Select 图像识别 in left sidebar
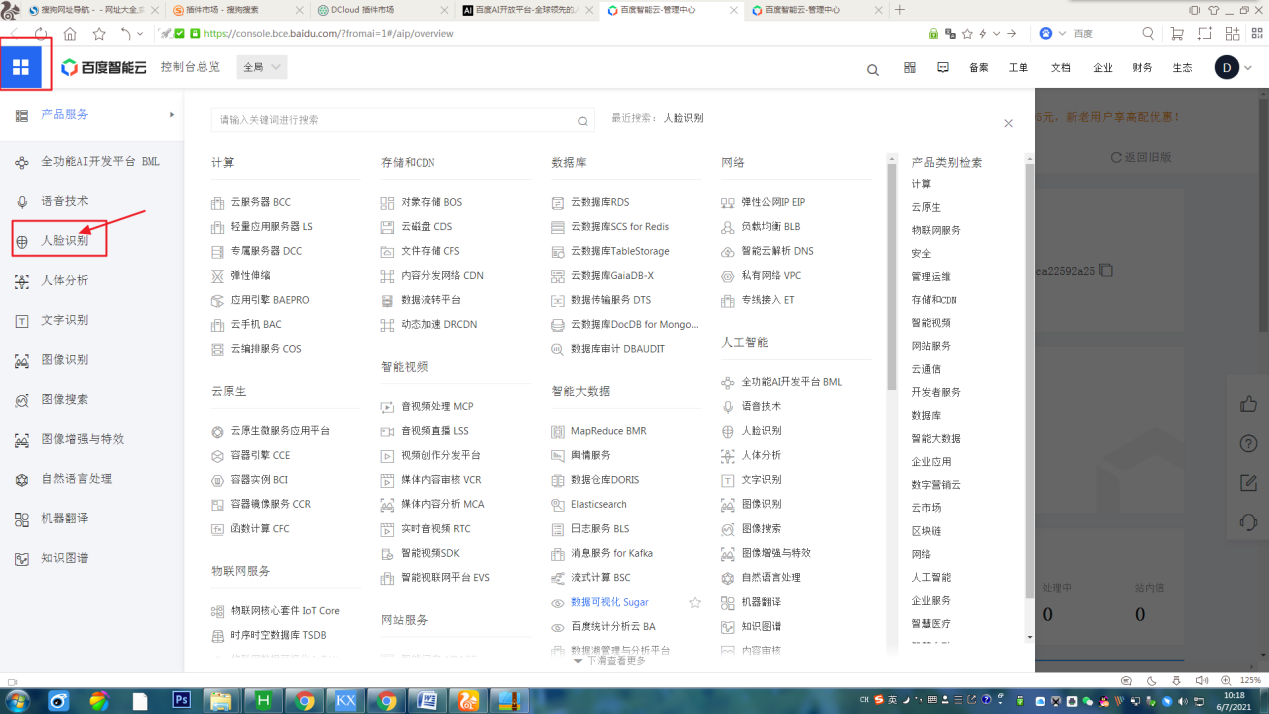The image size is (1269, 714). coord(65,360)
